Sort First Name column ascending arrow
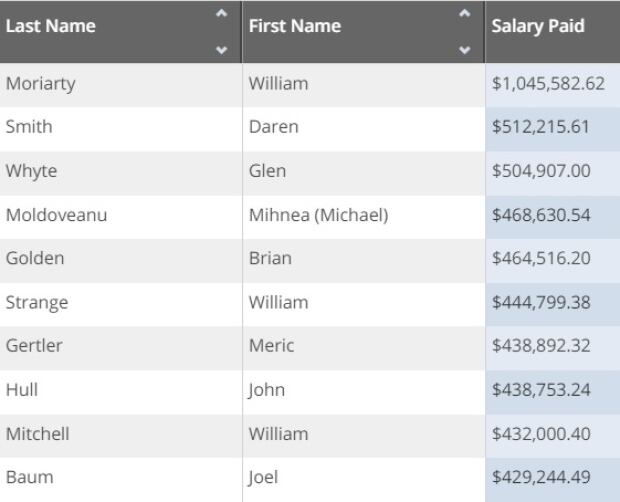 465,13
